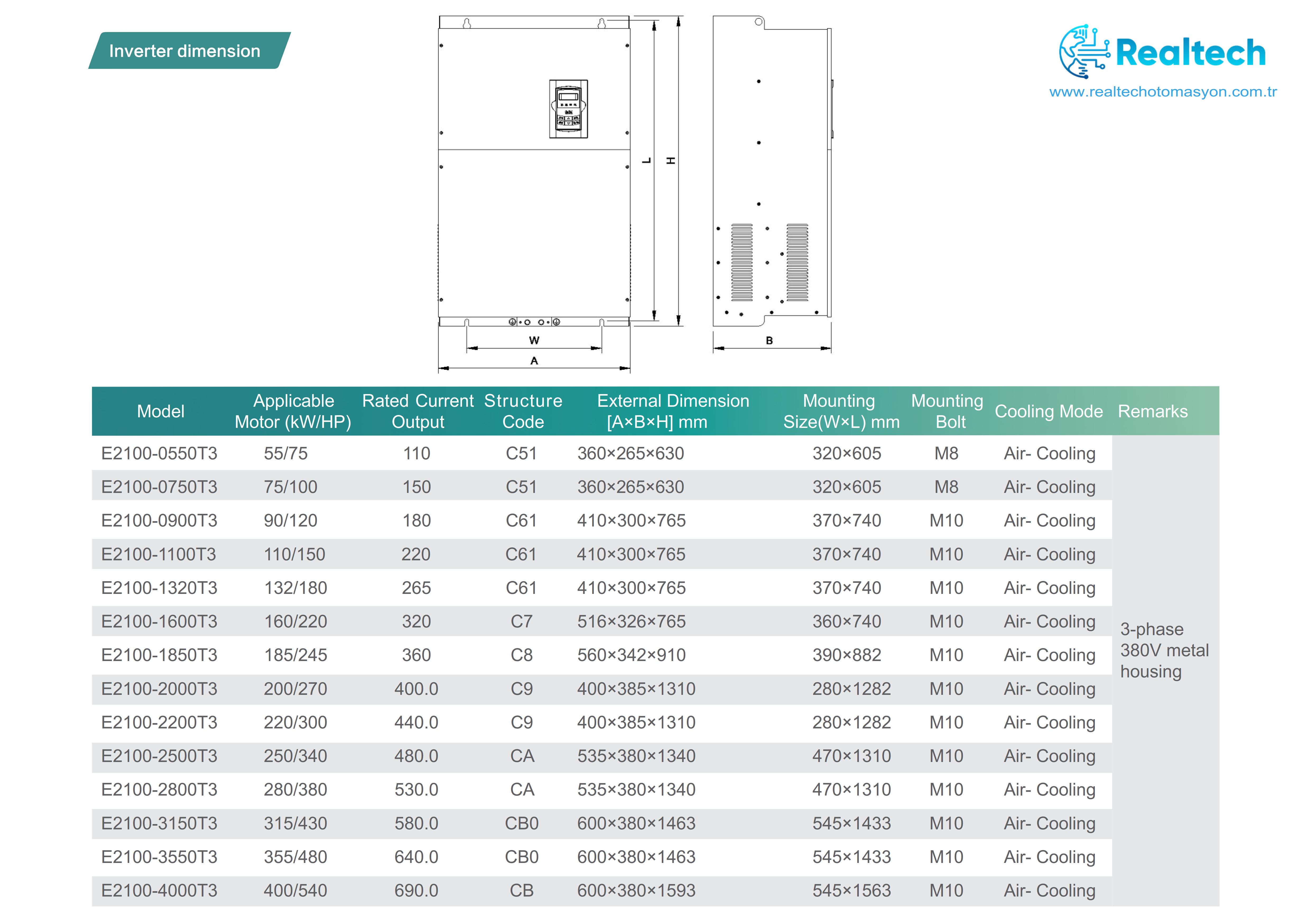Viewport: 1311px width, 924px height.
Task: Click the 3-phase 380V metal housing remark
Action: tap(1164, 650)
